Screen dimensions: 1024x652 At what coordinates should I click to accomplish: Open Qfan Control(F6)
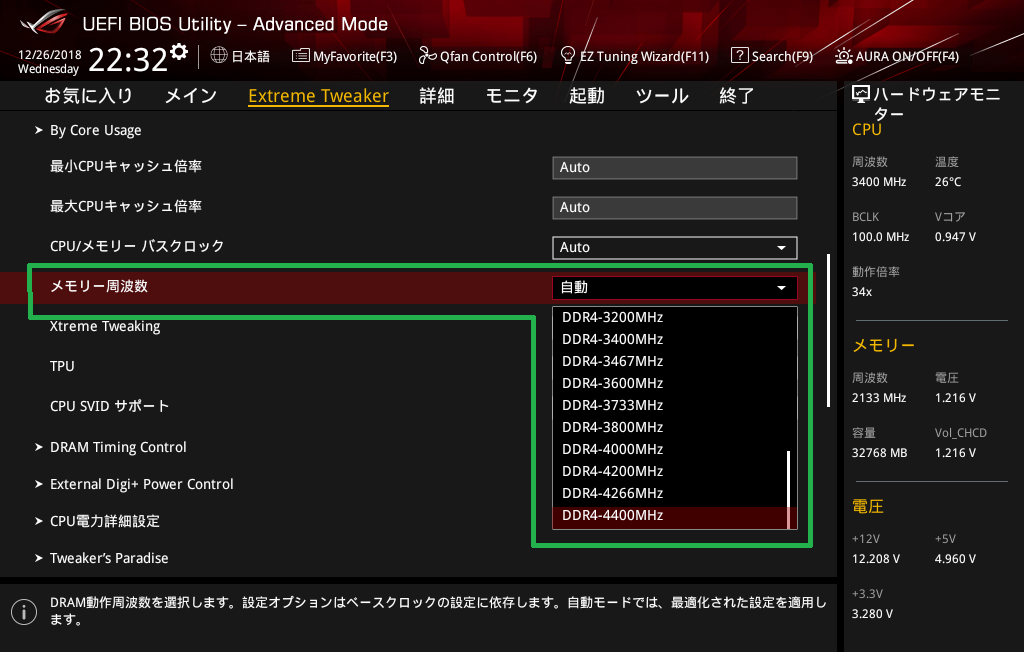click(478, 56)
